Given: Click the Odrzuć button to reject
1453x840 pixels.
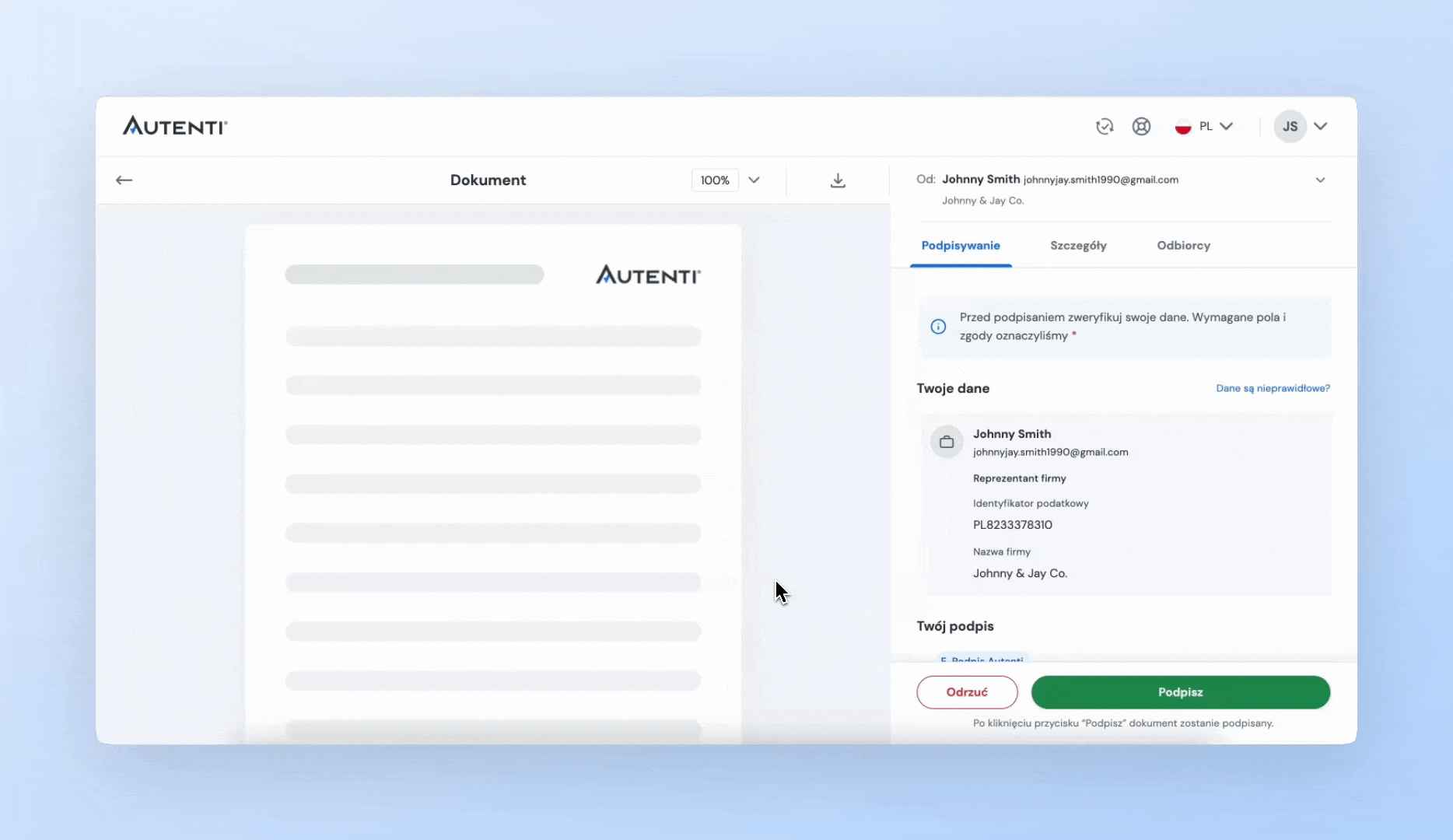Looking at the screenshot, I should 967,692.
